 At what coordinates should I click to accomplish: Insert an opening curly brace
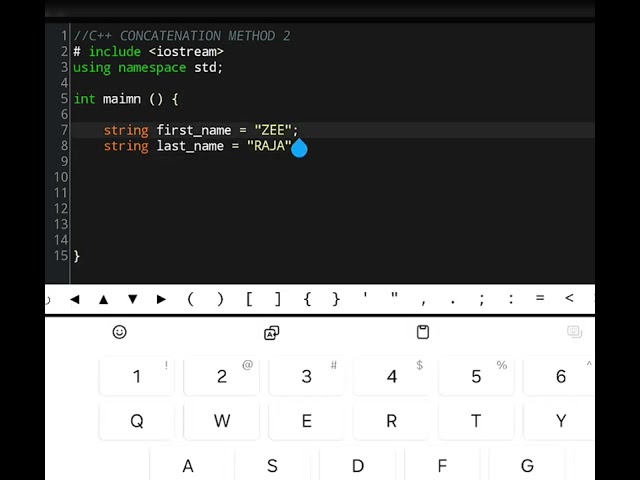pos(307,299)
